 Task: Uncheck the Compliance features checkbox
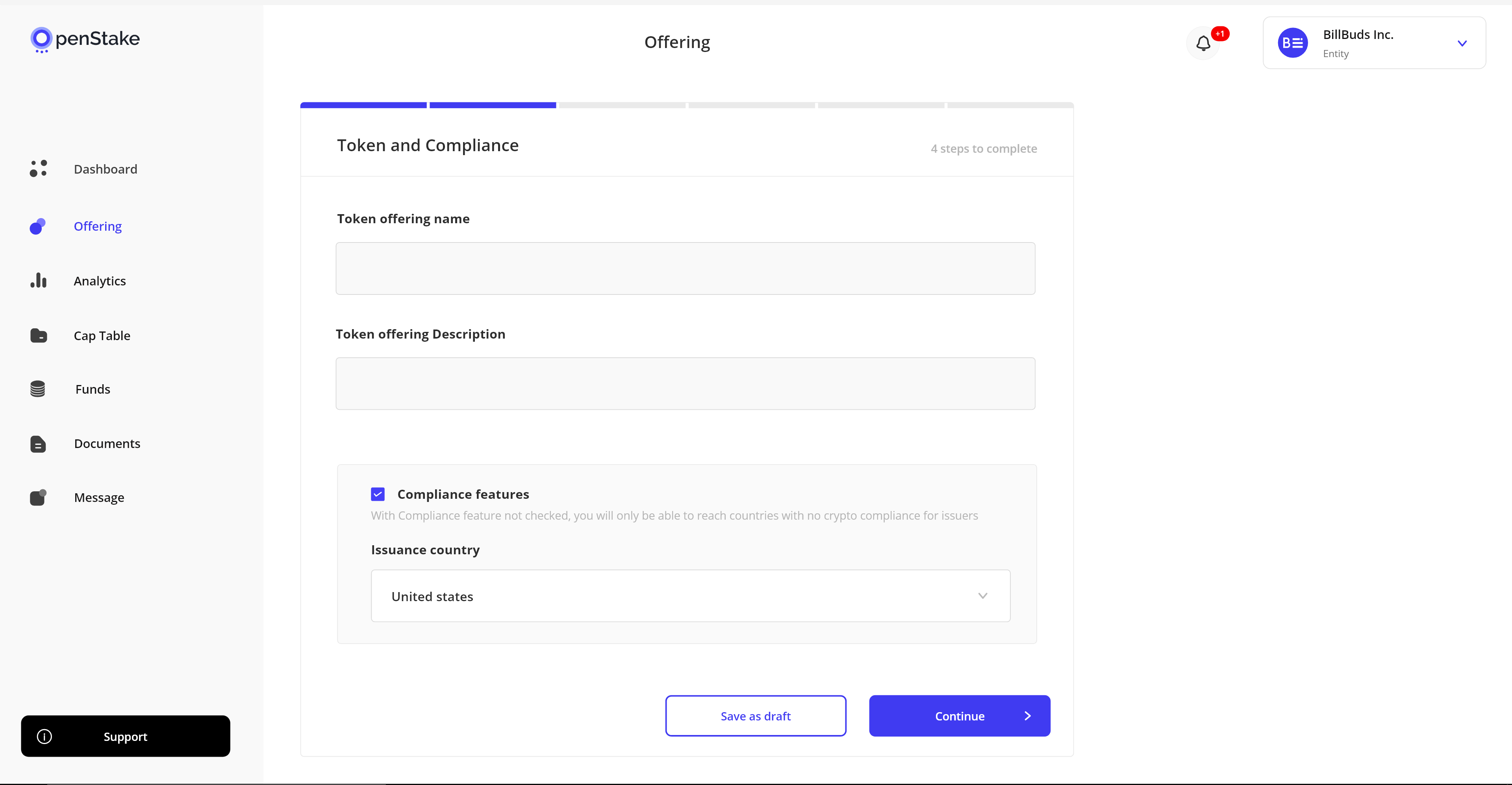click(378, 494)
